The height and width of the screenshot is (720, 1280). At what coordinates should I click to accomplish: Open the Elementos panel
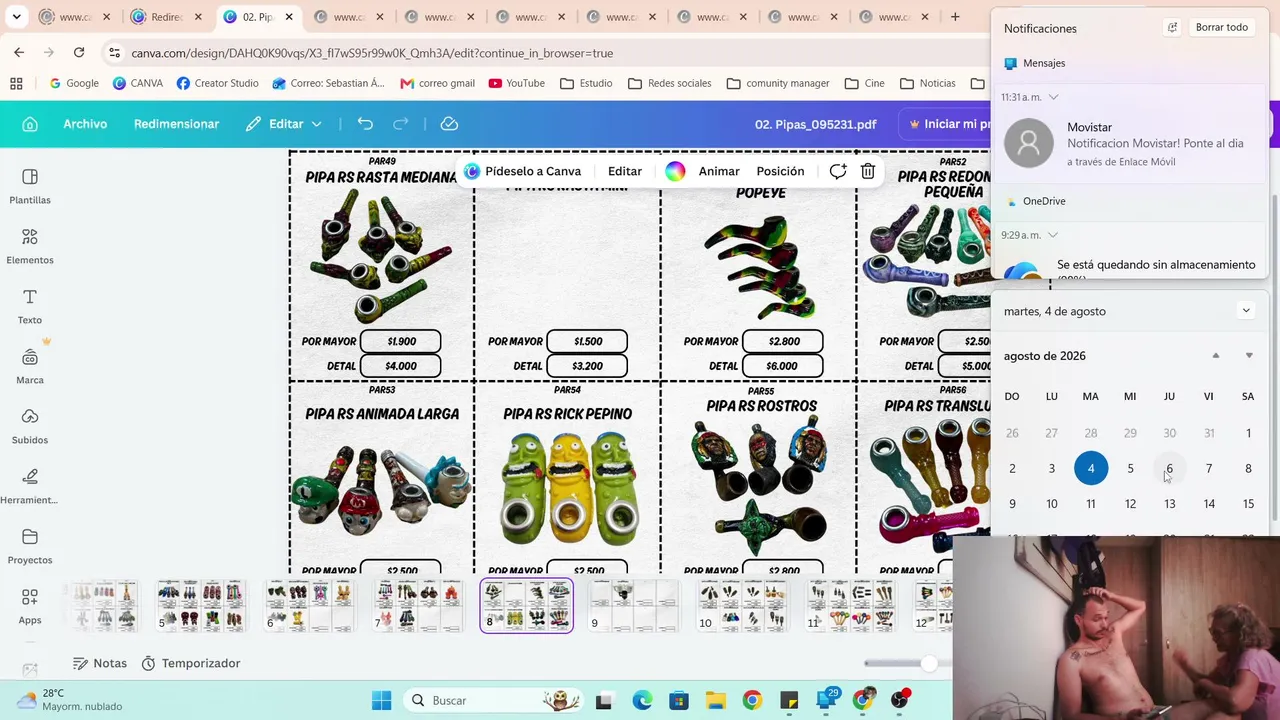[30, 246]
